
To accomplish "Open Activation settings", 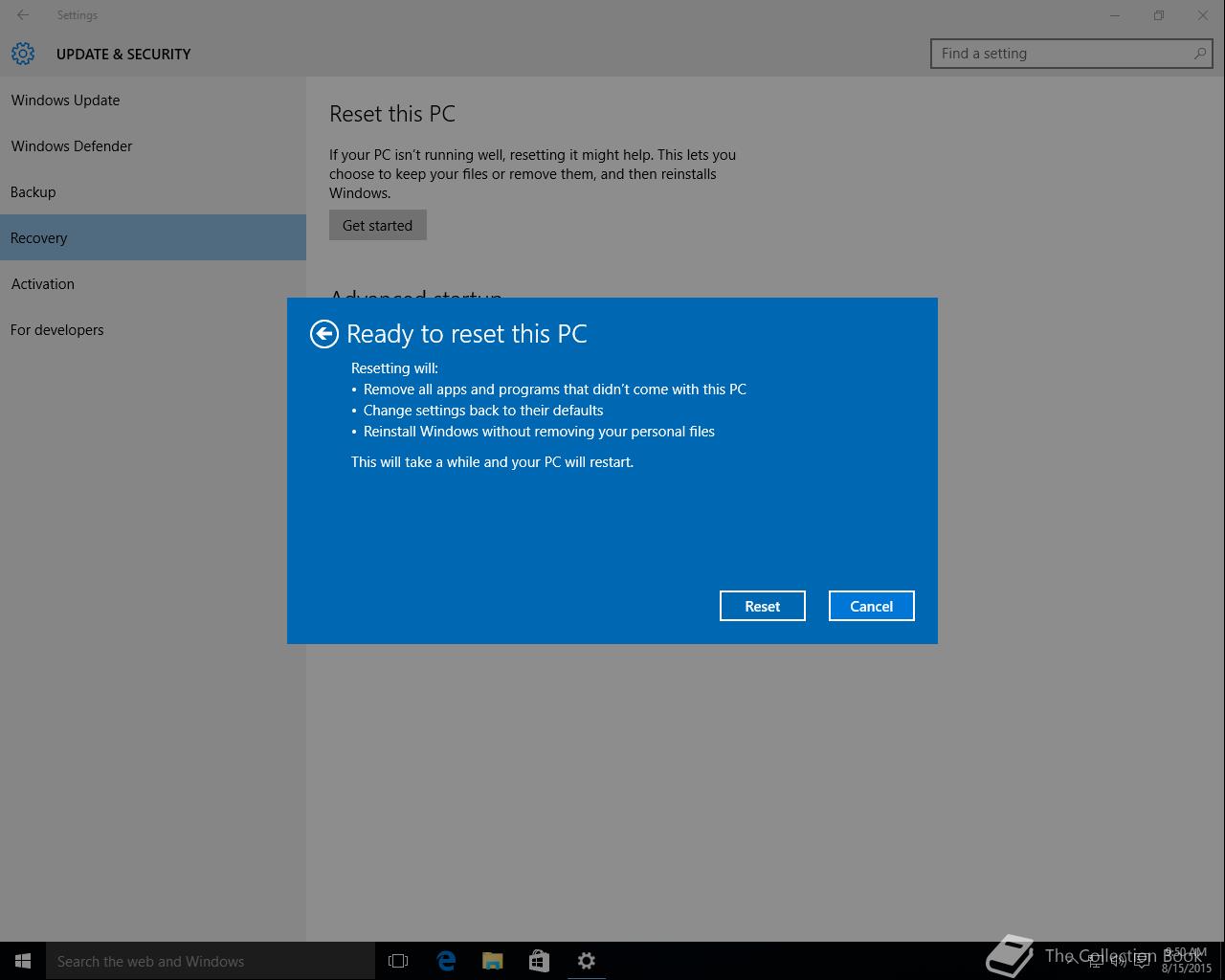I will click(153, 283).
